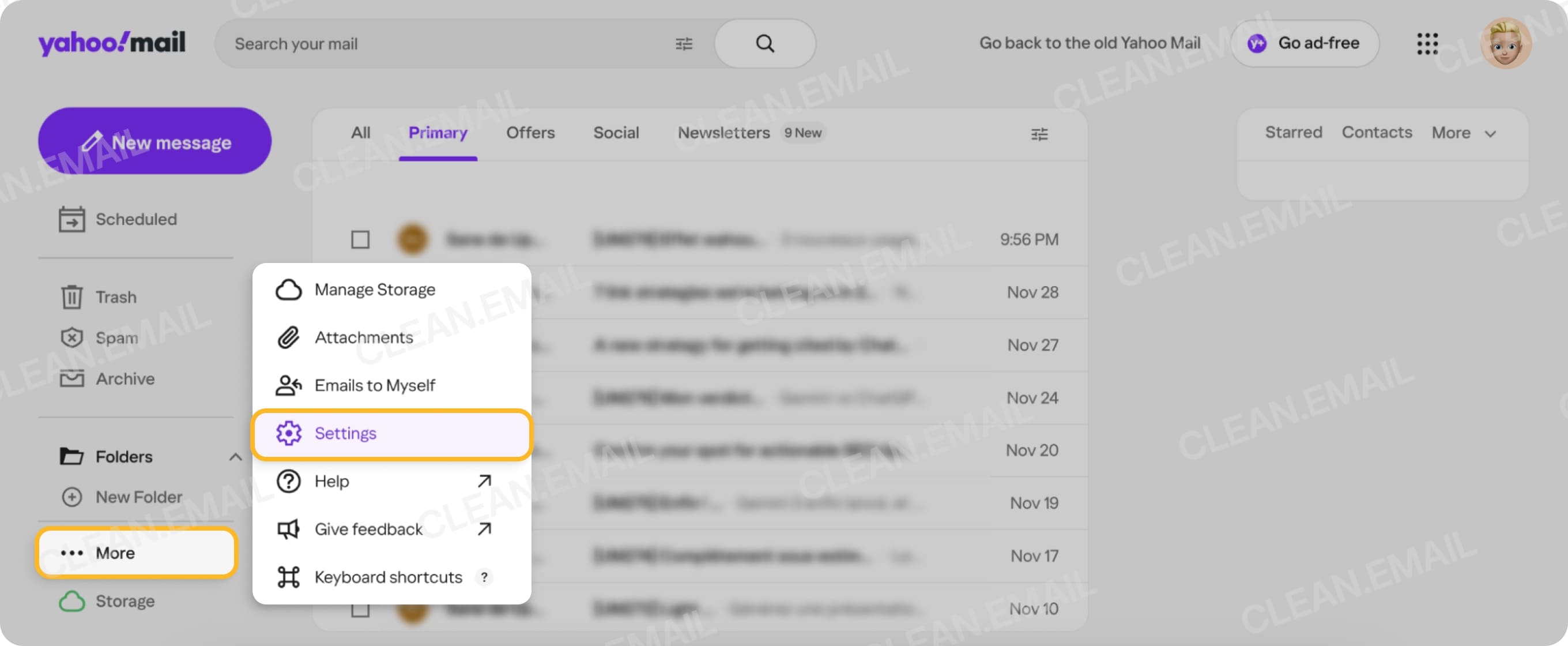Switch to the Newsletters tab
Viewport: 1568px width, 646px height.
(723, 133)
